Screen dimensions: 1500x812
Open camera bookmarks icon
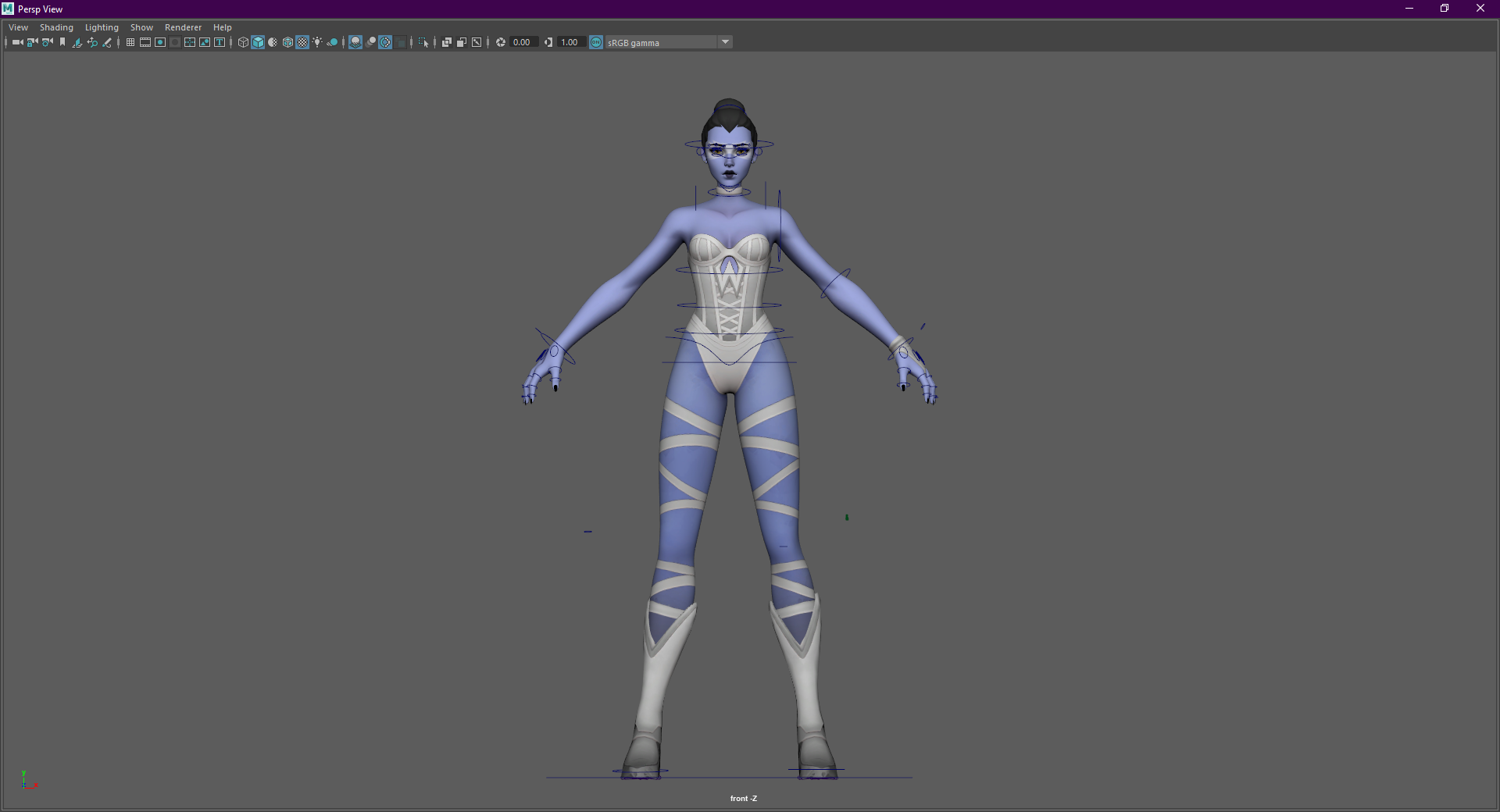point(62,42)
